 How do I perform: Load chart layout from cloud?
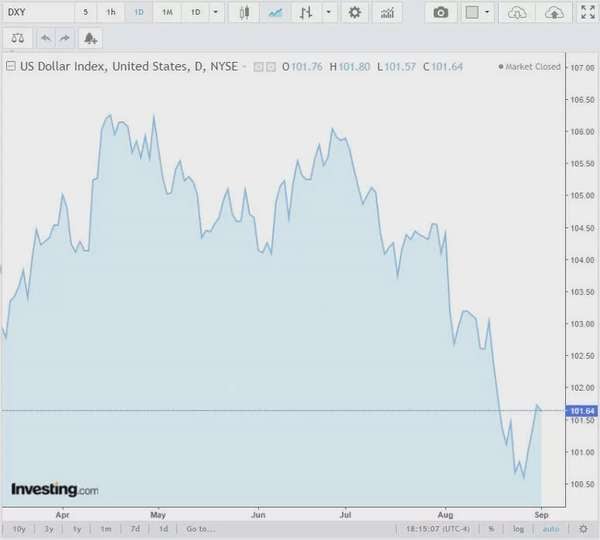[517, 13]
